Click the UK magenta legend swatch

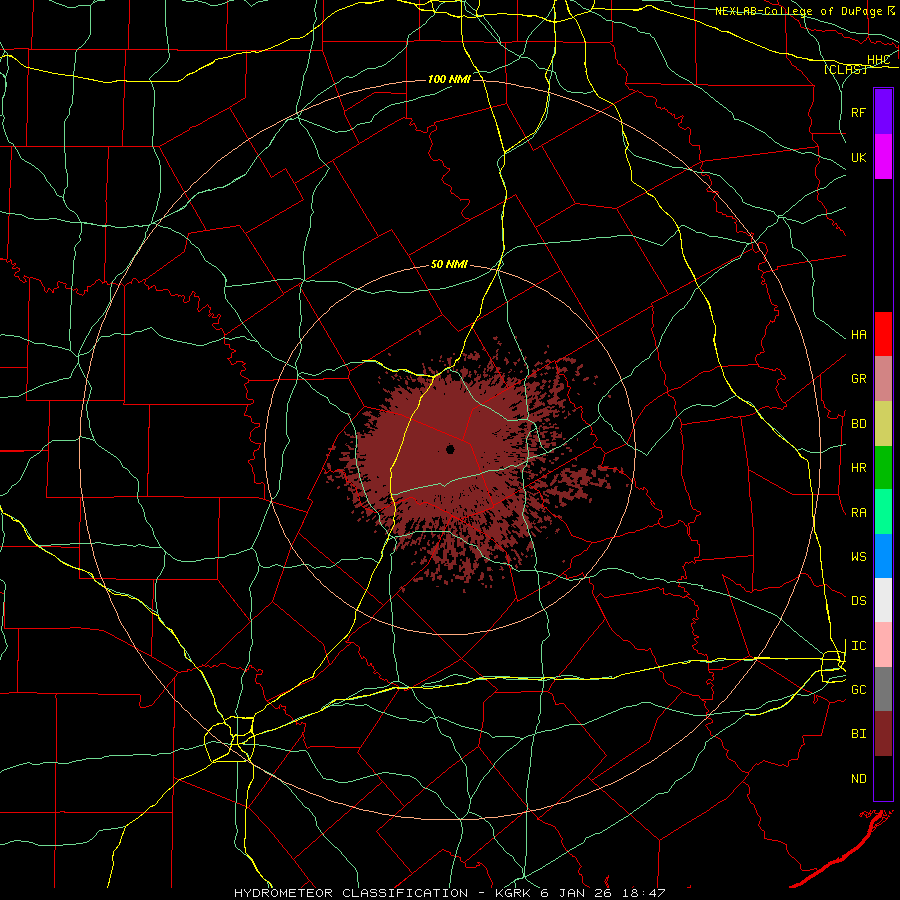(x=883, y=157)
